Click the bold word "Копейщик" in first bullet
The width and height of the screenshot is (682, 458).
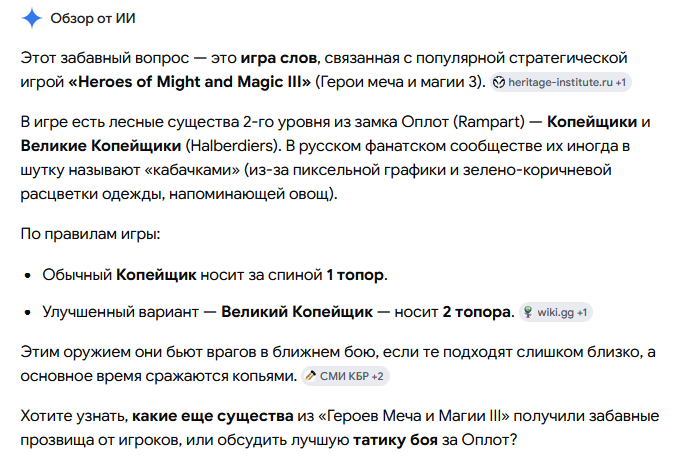coord(156,275)
